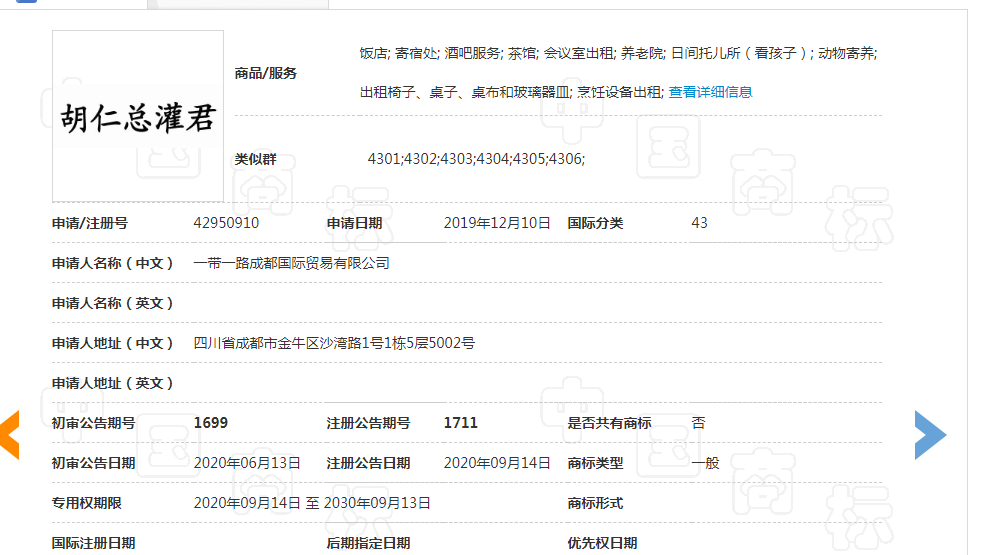Select registration number 42950910
The width and height of the screenshot is (990, 555).
(226, 223)
